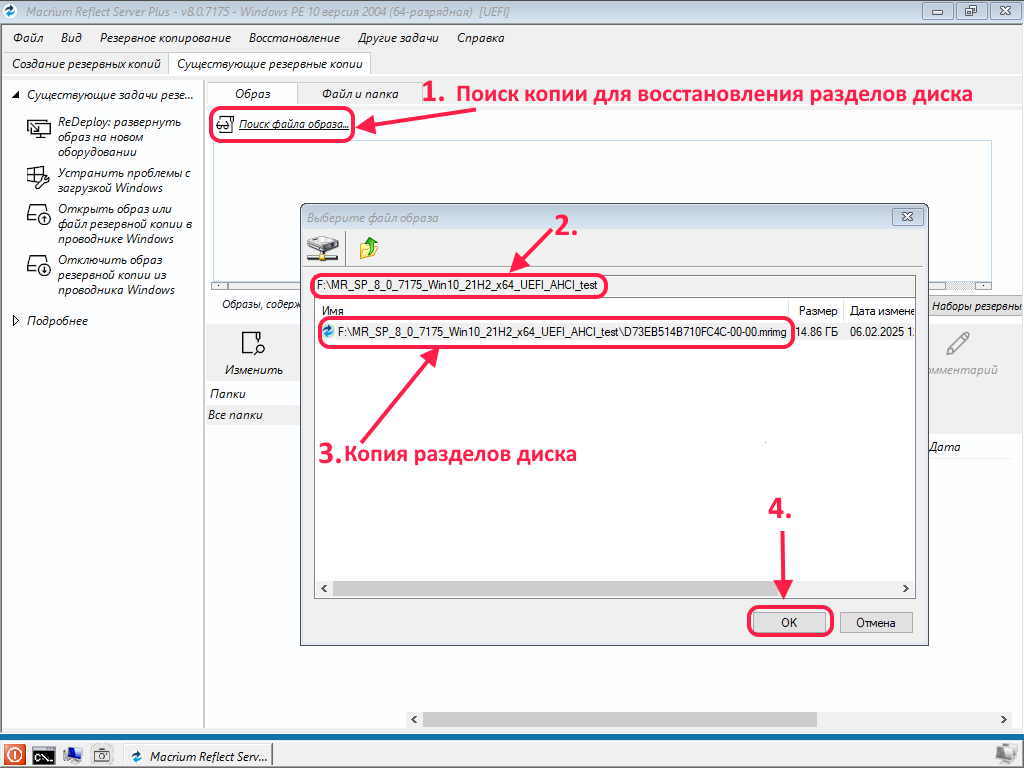Click the open image in Explorer icon
Image resolution: width=1024 pixels, height=768 pixels.
tap(38, 215)
